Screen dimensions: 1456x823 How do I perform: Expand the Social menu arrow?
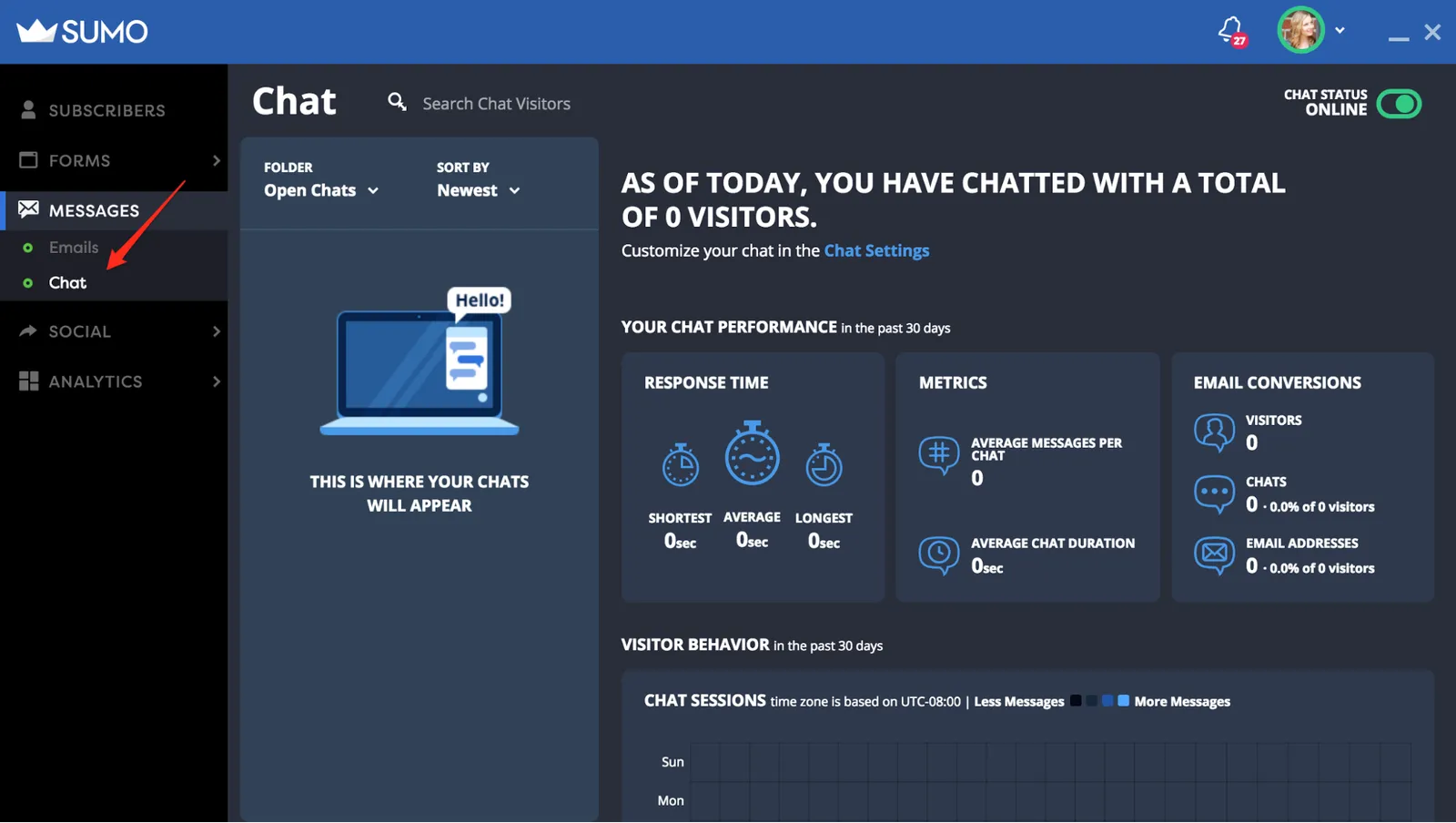217,331
